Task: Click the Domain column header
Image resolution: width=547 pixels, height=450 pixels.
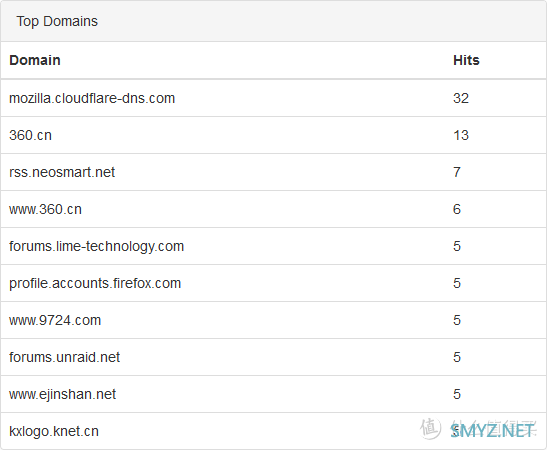Action: click(35, 60)
